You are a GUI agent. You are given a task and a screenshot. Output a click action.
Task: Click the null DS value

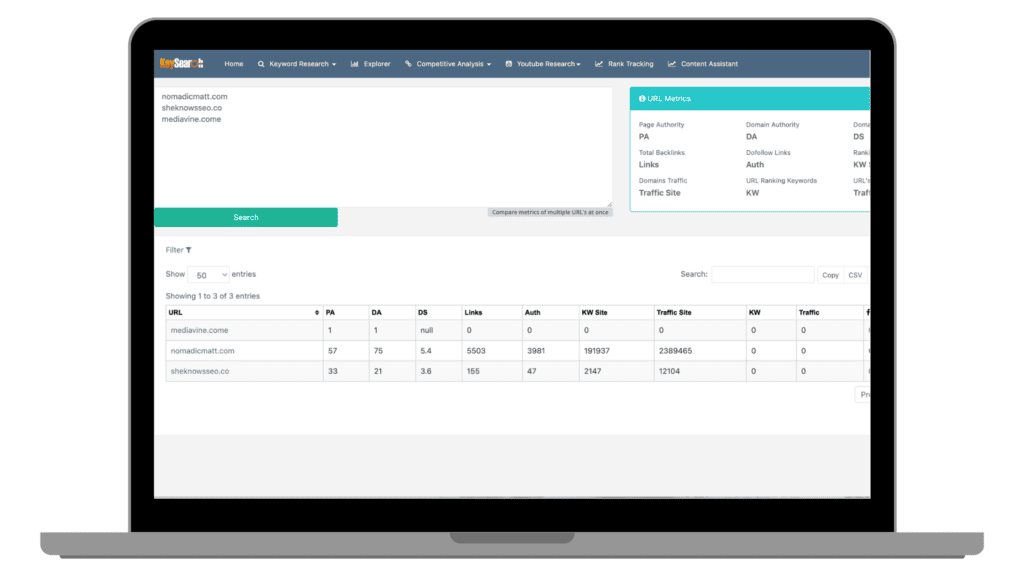click(x=426, y=330)
